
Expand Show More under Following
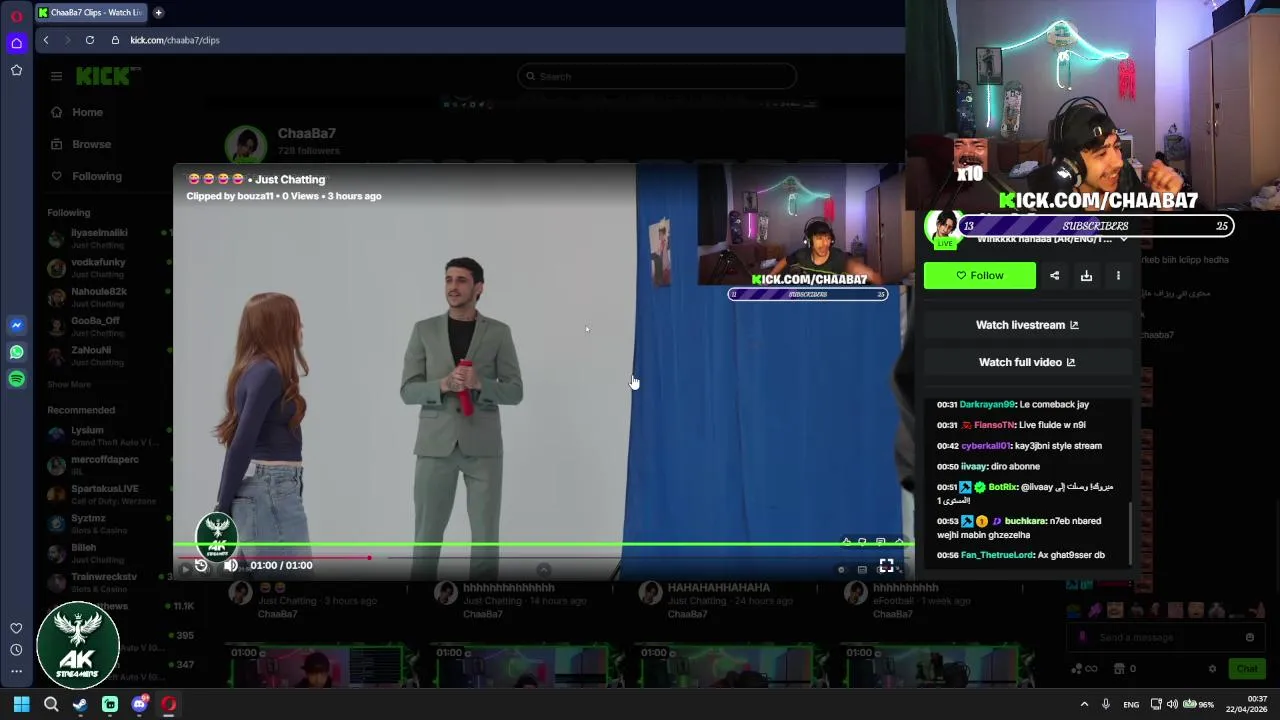coord(69,384)
